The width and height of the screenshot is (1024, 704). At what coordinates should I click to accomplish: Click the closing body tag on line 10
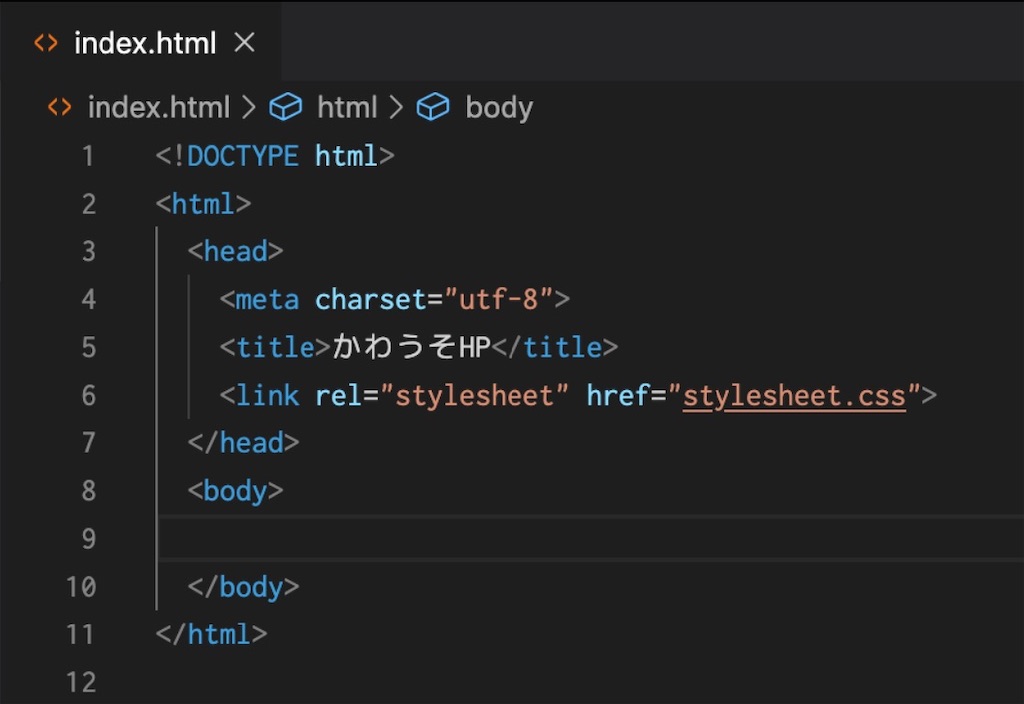coord(246,587)
